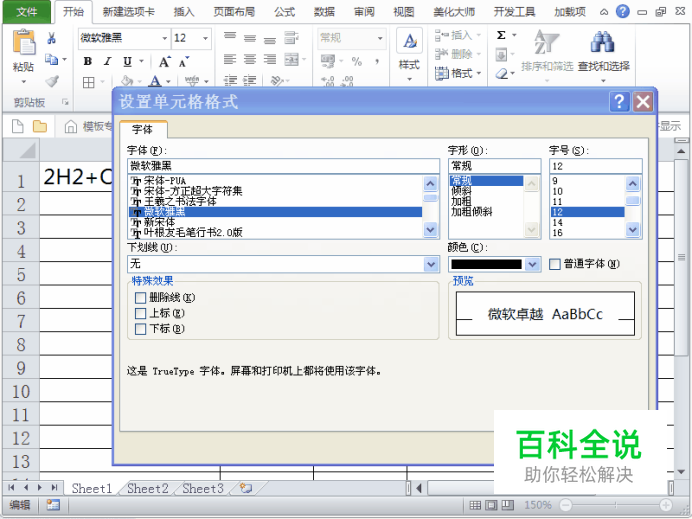Expand the Paste options arrow
This screenshot has height=519, width=692.
(x=23, y=82)
